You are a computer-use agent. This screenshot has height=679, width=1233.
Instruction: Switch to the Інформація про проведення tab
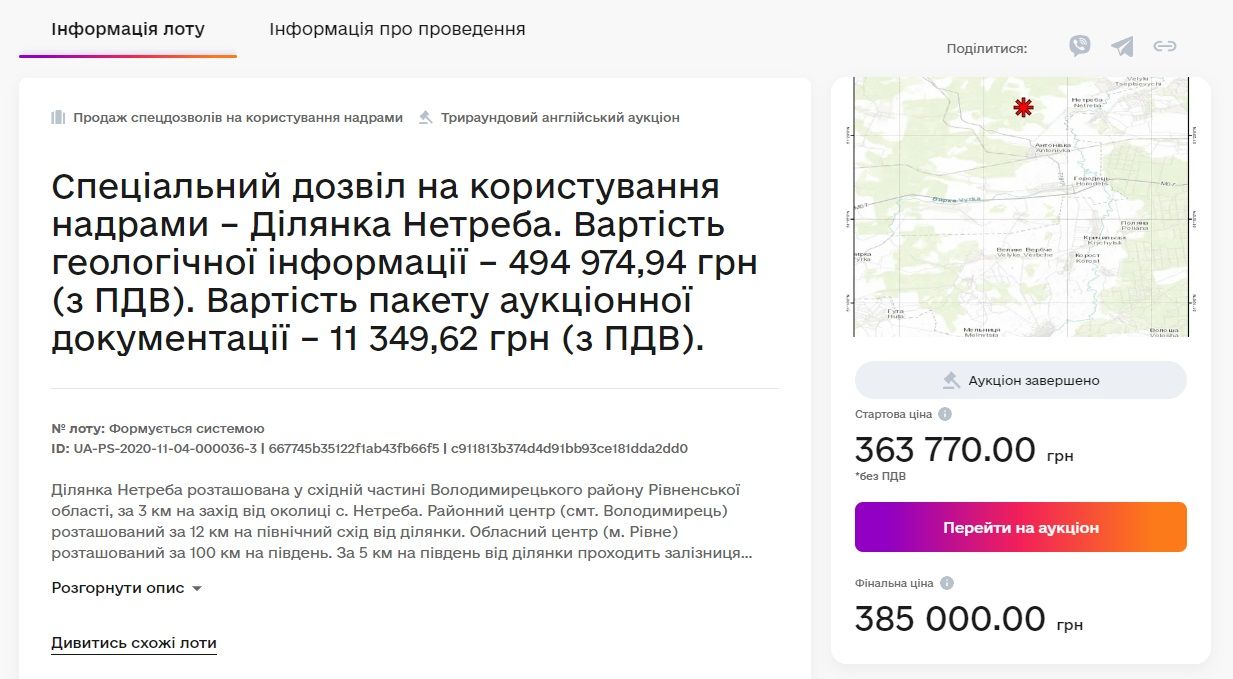click(395, 29)
